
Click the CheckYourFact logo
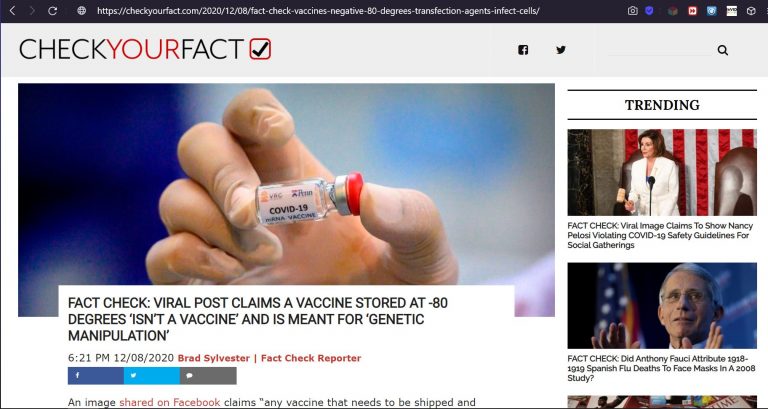coord(145,49)
